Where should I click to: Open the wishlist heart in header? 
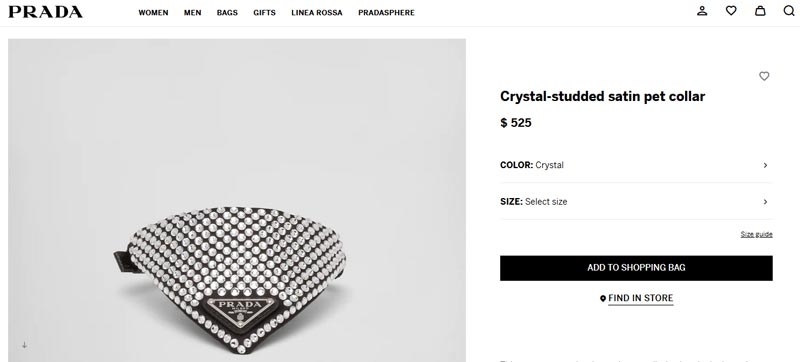pyautogui.click(x=731, y=11)
